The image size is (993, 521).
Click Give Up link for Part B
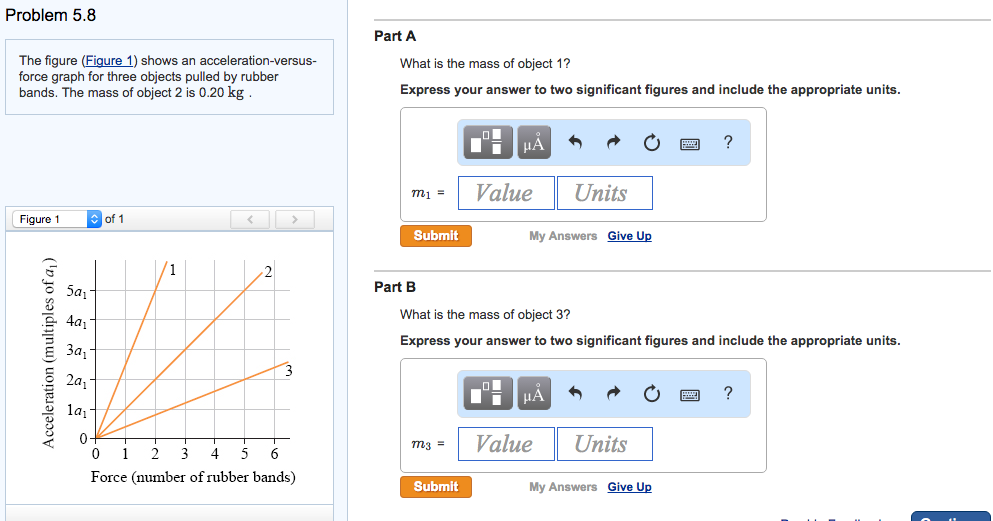[x=629, y=487]
